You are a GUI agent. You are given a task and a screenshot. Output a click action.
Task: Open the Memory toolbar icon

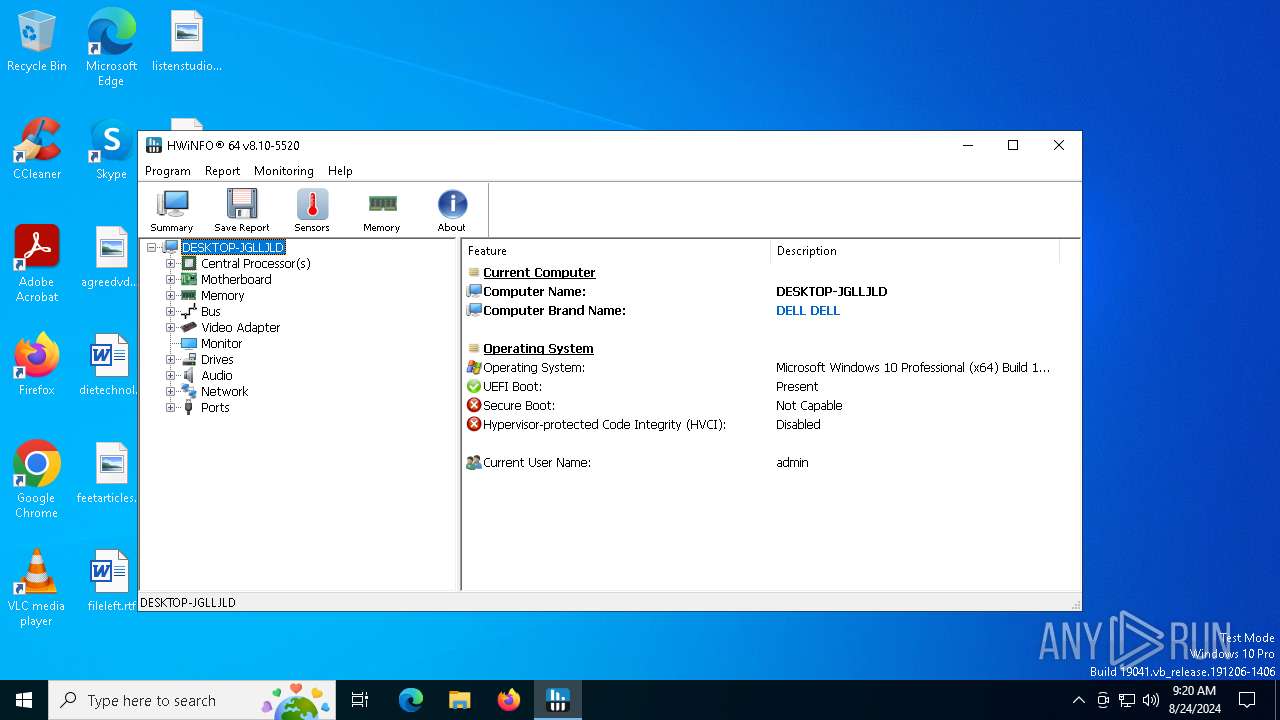click(382, 210)
